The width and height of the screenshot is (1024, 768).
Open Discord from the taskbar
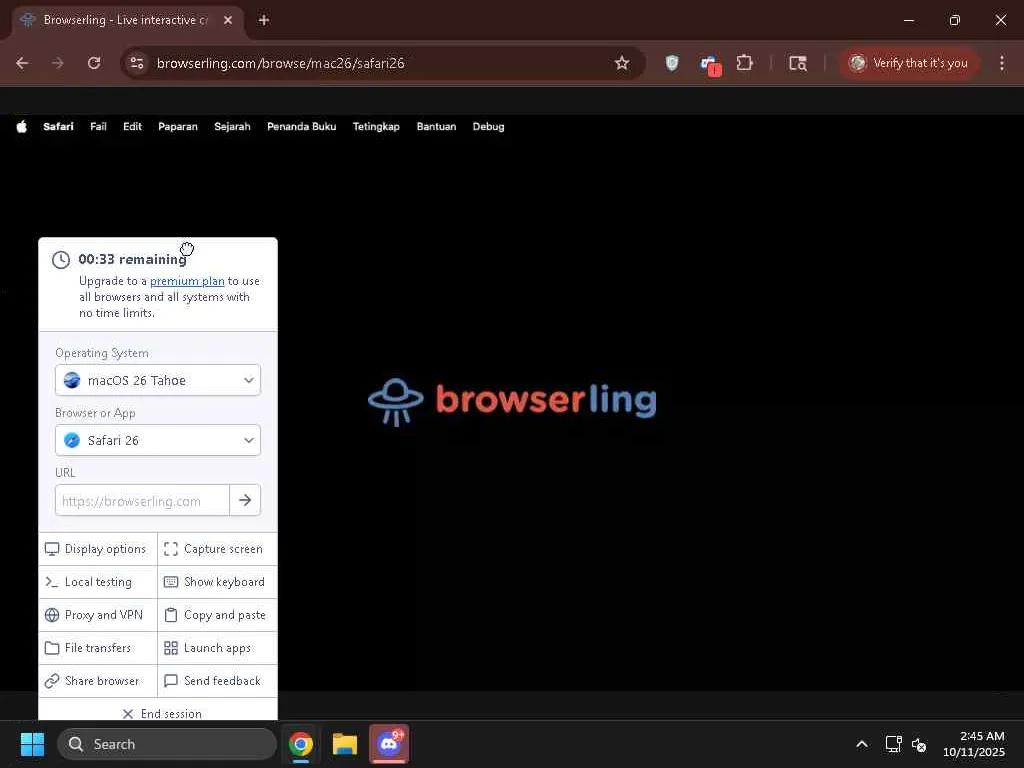[x=389, y=744]
